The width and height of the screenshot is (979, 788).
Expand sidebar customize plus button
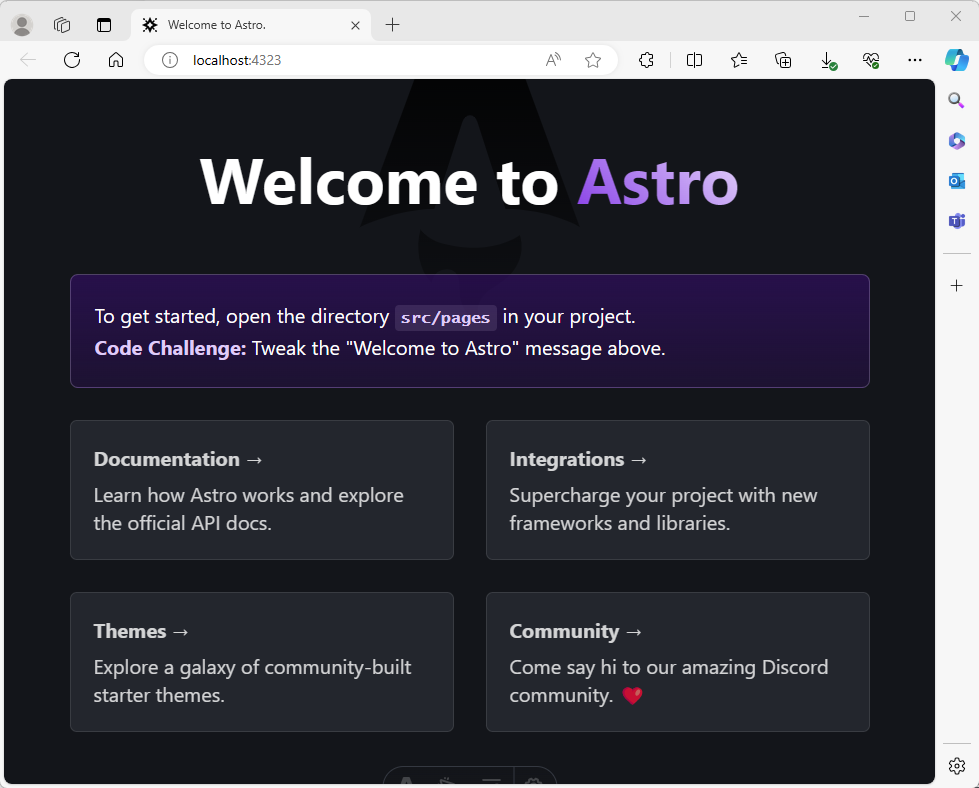(x=957, y=285)
